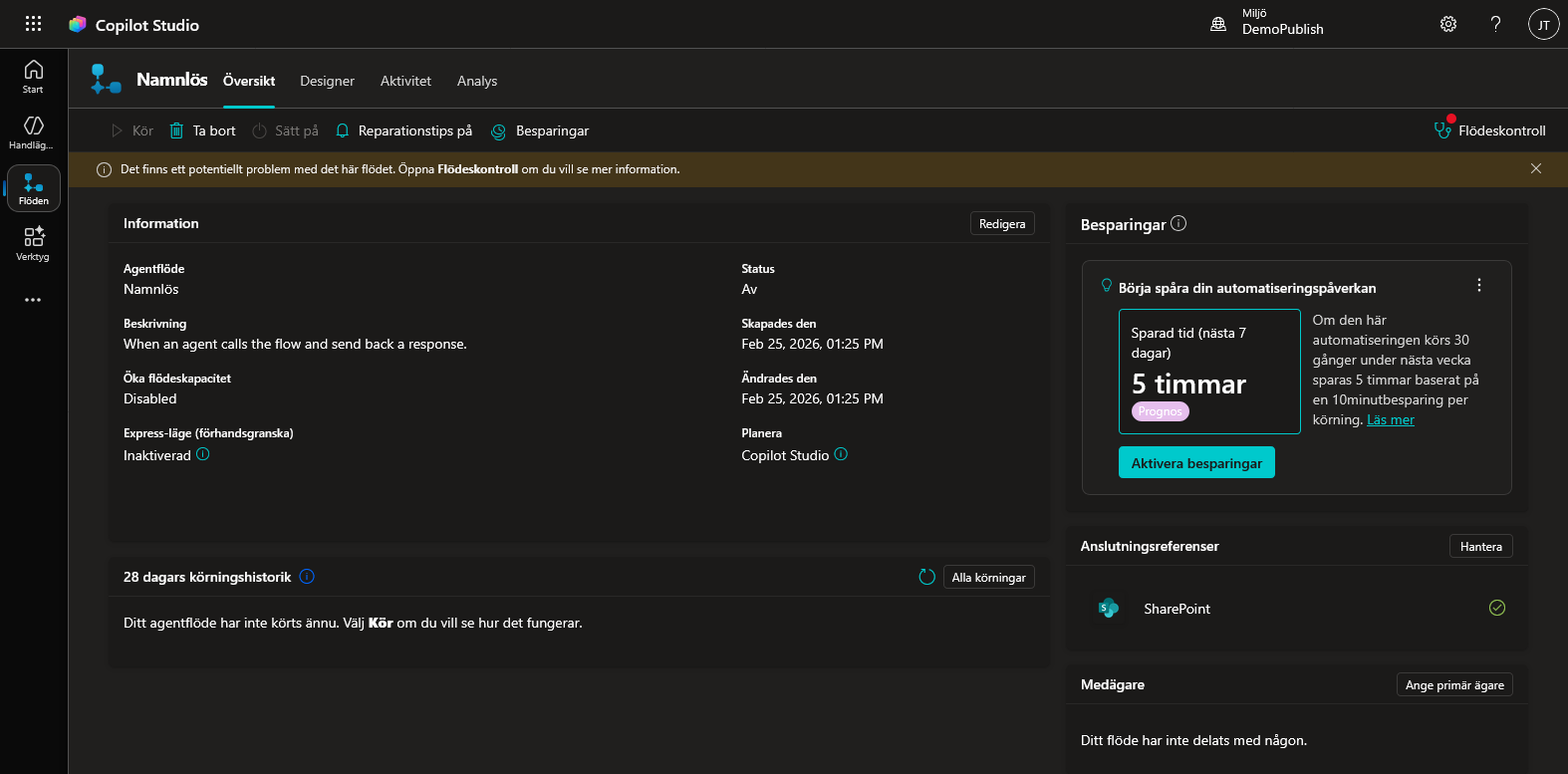
Task: Click Ta bort trash button
Action: [x=203, y=130]
